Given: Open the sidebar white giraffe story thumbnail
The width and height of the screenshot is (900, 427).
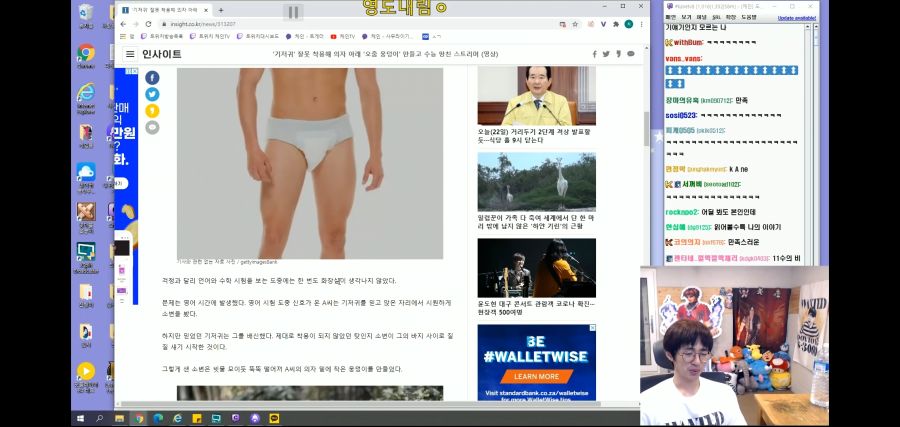Looking at the screenshot, I should [x=537, y=181].
